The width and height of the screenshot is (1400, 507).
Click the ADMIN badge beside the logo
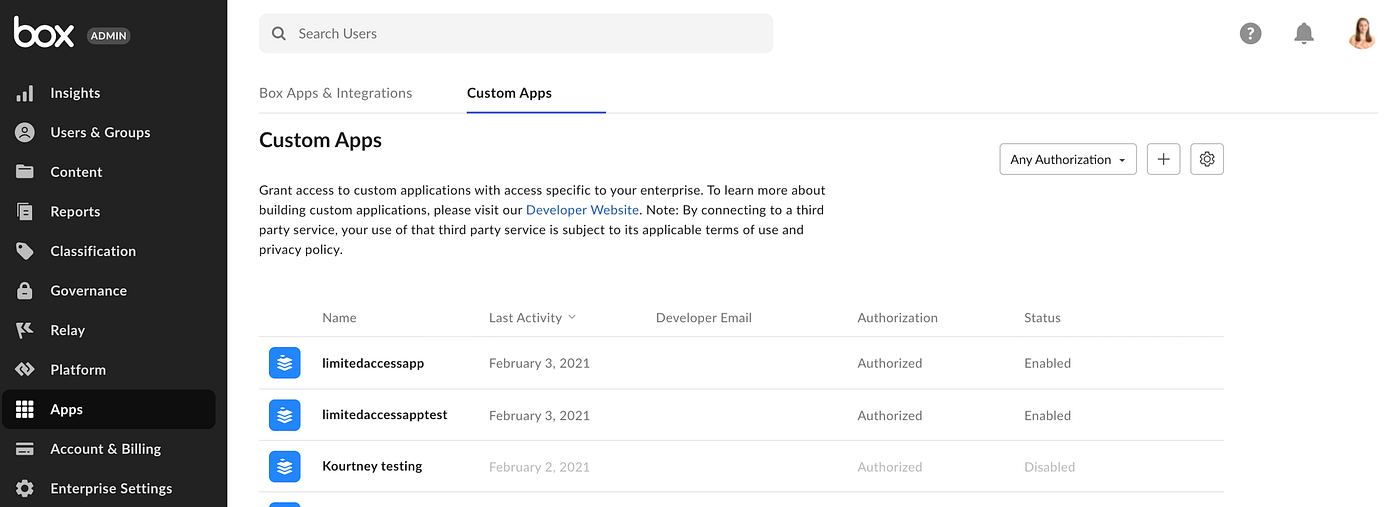click(109, 35)
